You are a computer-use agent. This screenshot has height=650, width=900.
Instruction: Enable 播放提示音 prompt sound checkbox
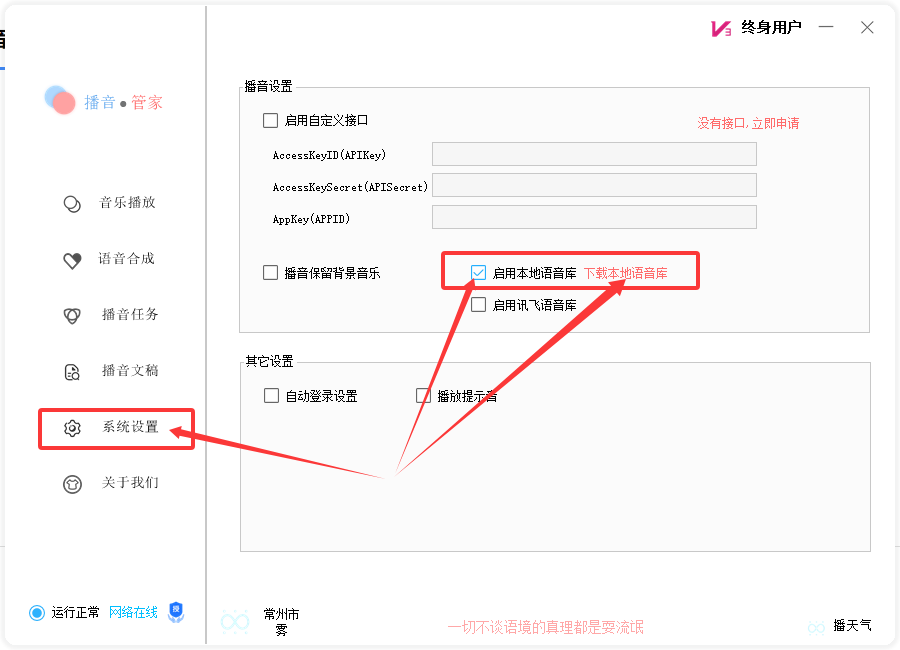point(423,395)
